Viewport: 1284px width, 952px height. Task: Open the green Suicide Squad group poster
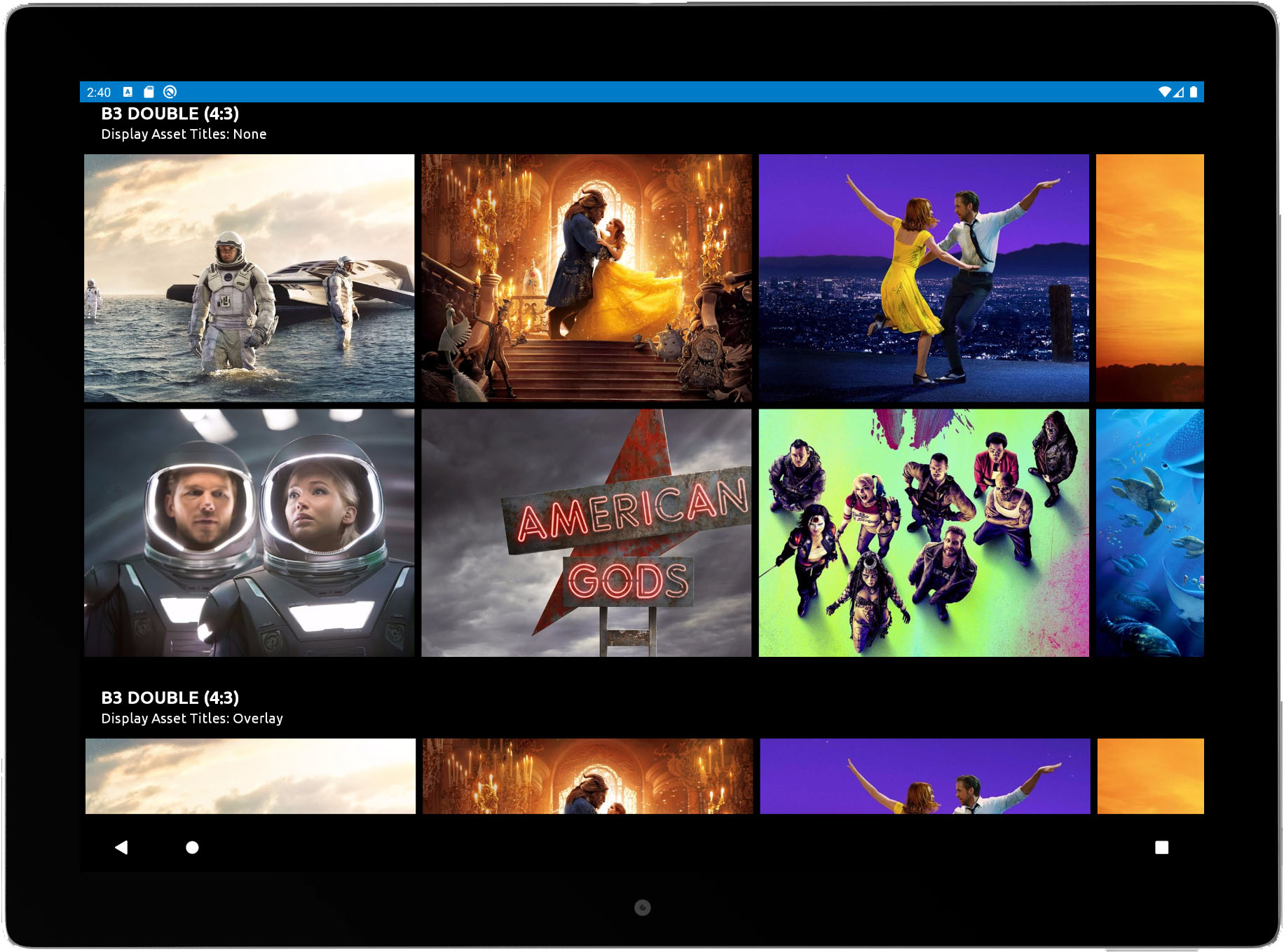[x=924, y=533]
